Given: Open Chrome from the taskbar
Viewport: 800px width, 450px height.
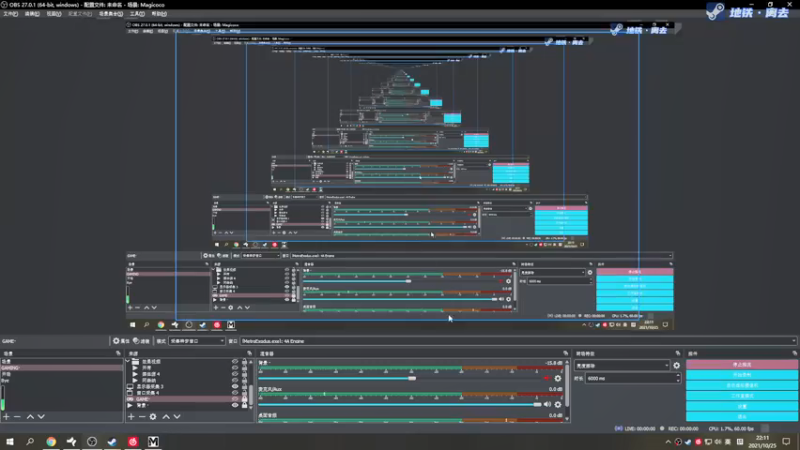Looking at the screenshot, I should (x=51, y=442).
